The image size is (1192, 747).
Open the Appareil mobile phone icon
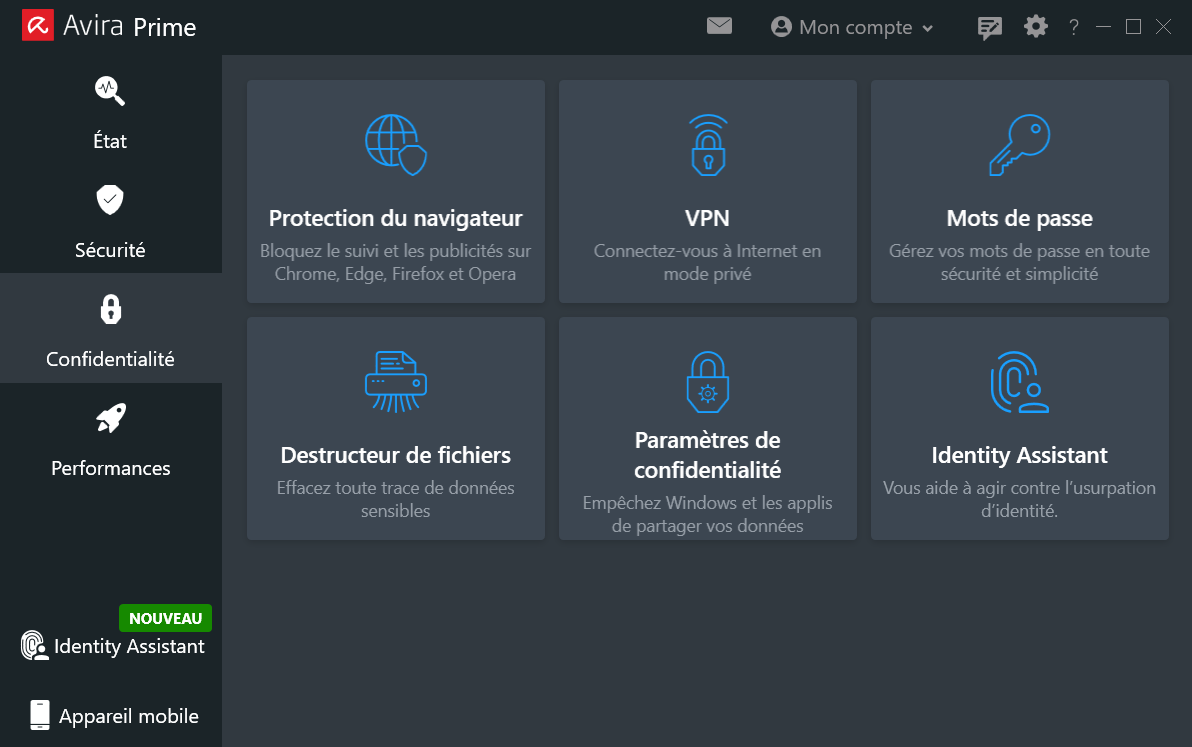(38, 714)
